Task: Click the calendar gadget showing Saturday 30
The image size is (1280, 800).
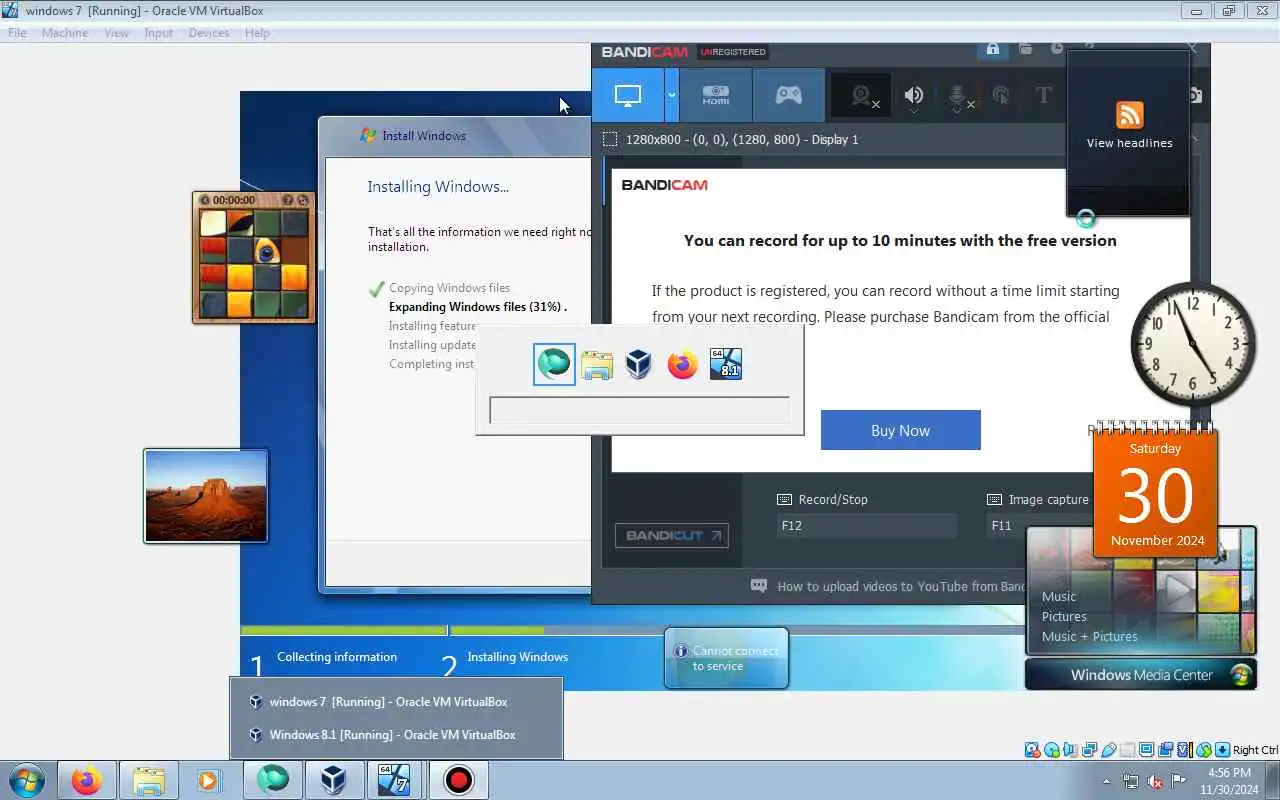Action: tap(1155, 492)
